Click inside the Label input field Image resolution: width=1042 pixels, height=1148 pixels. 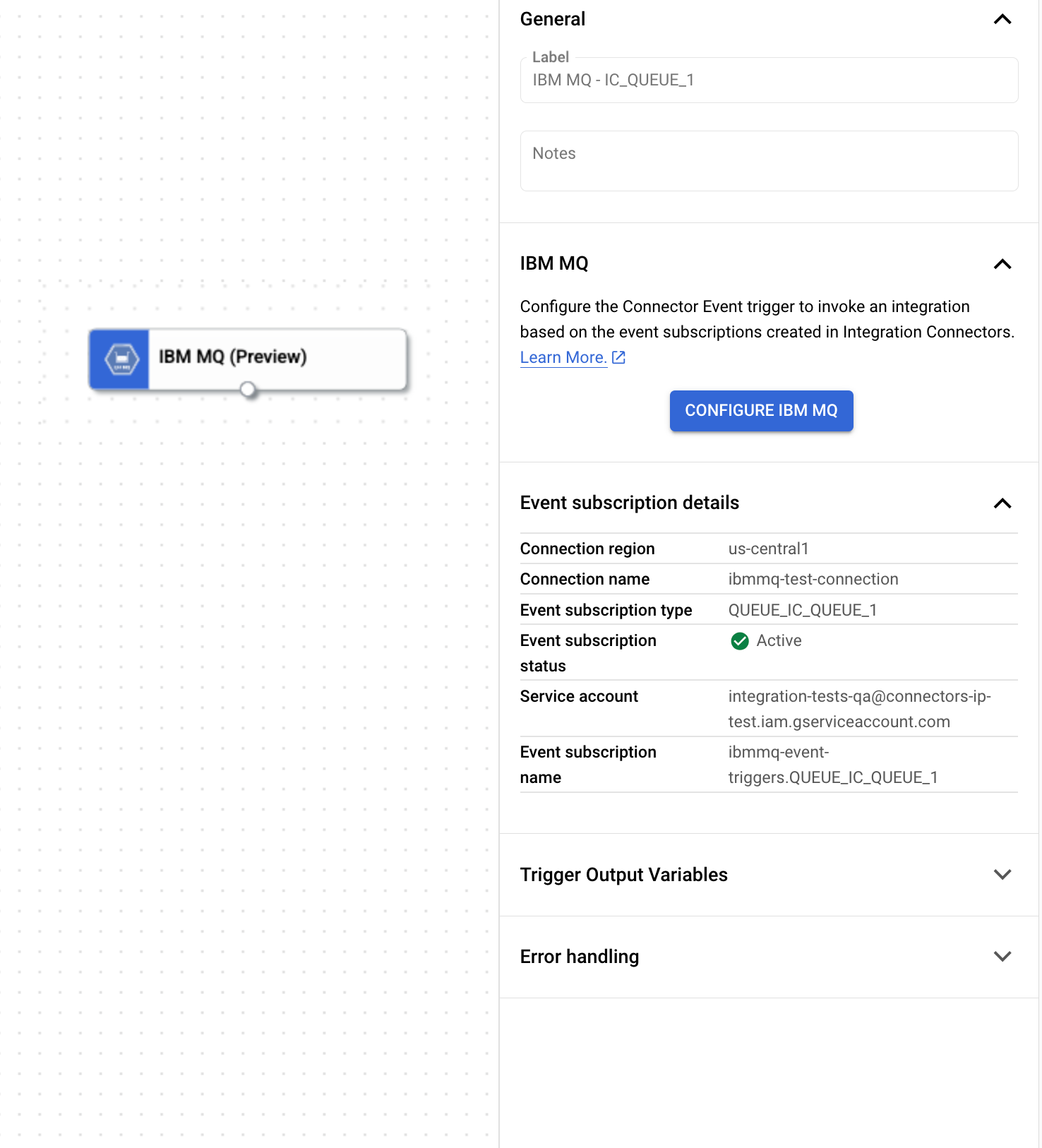(768, 80)
